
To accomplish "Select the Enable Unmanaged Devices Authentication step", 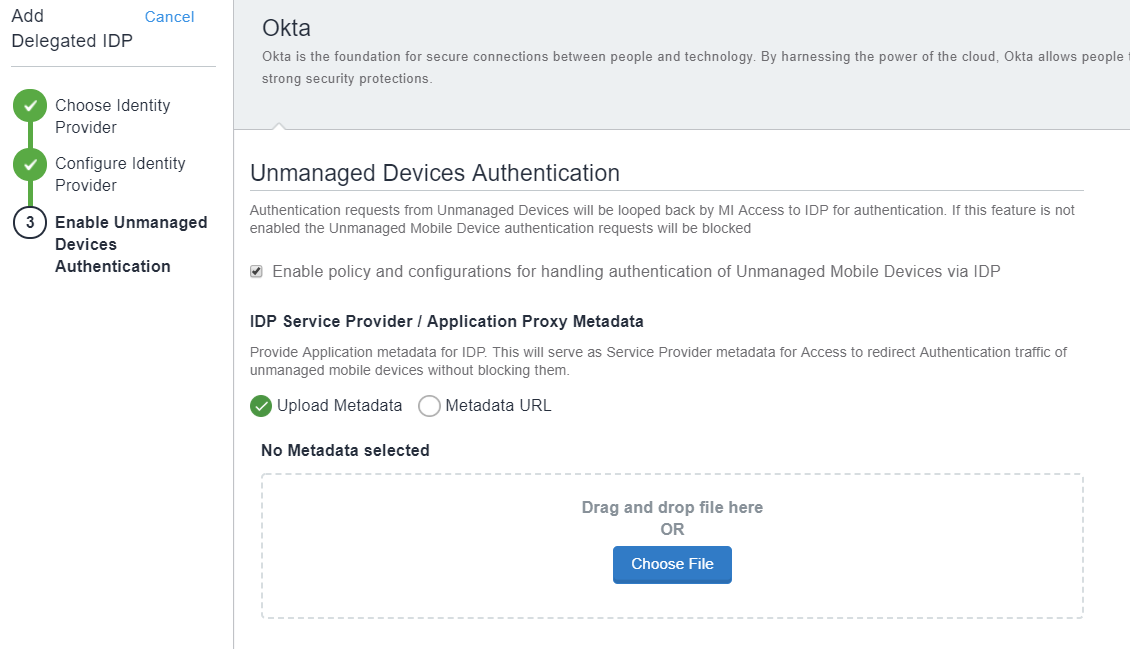I will point(130,244).
